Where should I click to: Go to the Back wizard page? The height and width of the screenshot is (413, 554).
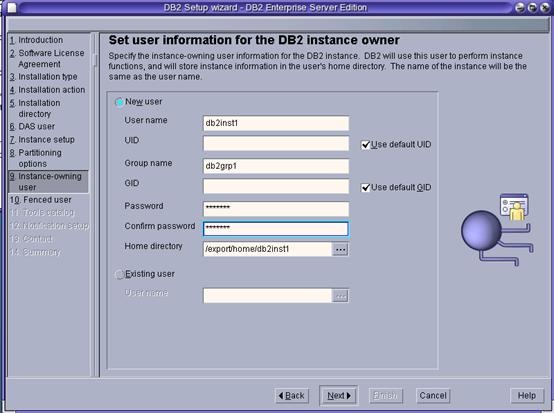(x=292, y=396)
